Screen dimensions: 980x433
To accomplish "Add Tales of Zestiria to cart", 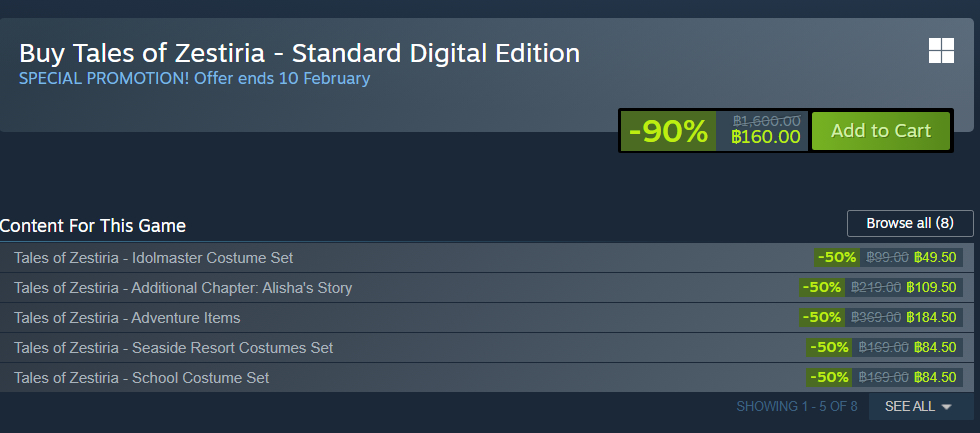I will tap(880, 131).
